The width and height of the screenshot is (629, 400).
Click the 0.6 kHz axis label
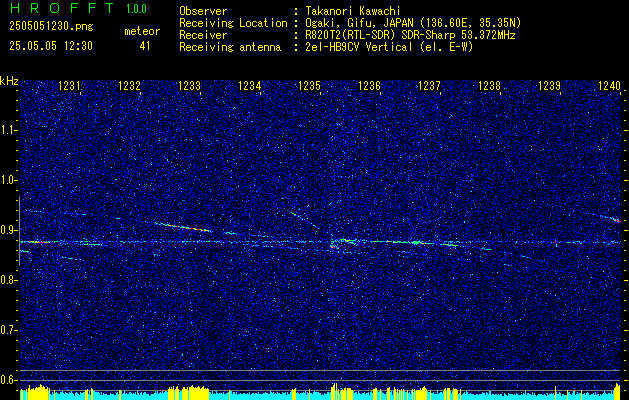(x=8, y=380)
